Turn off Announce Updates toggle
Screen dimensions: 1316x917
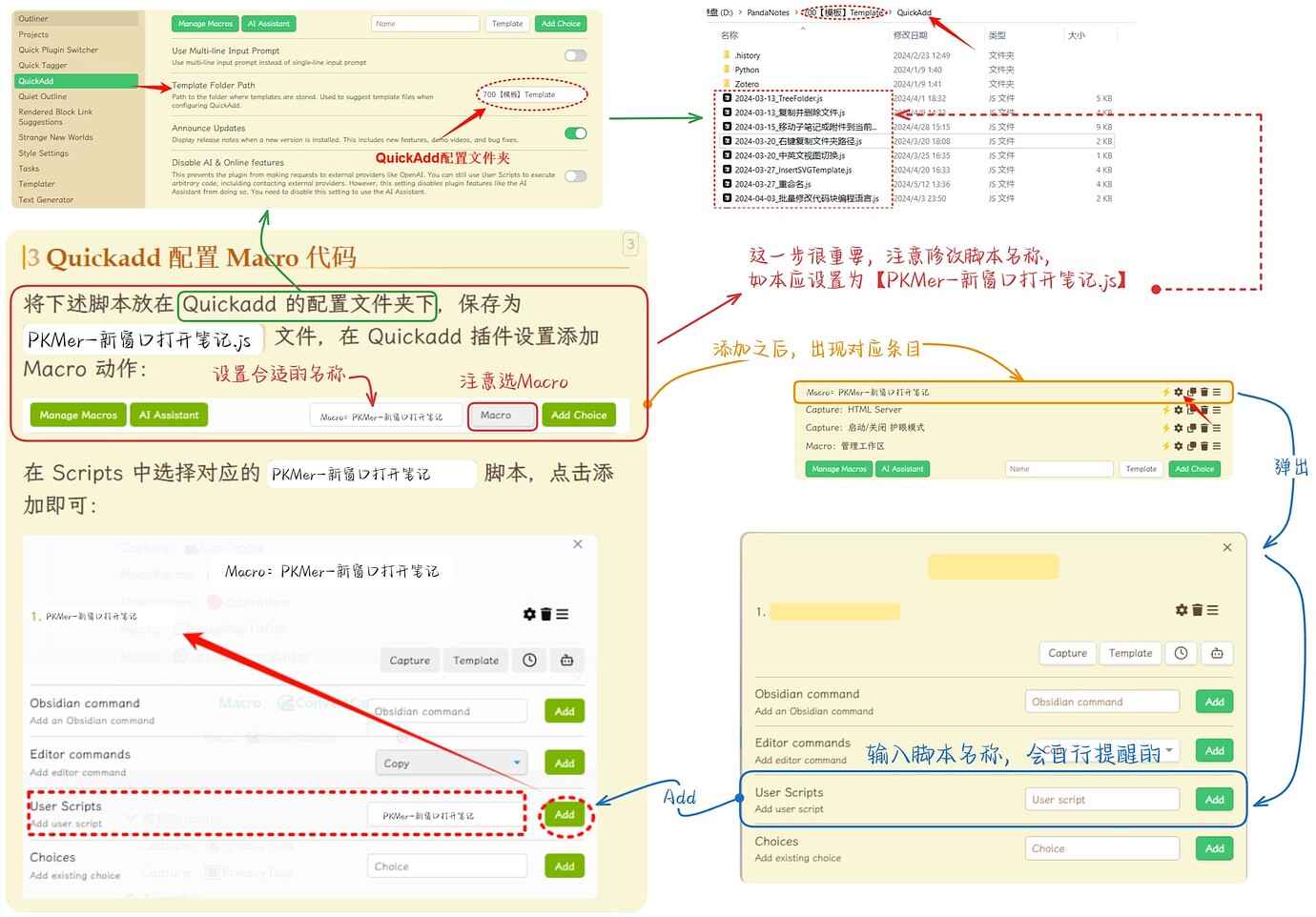pos(575,133)
